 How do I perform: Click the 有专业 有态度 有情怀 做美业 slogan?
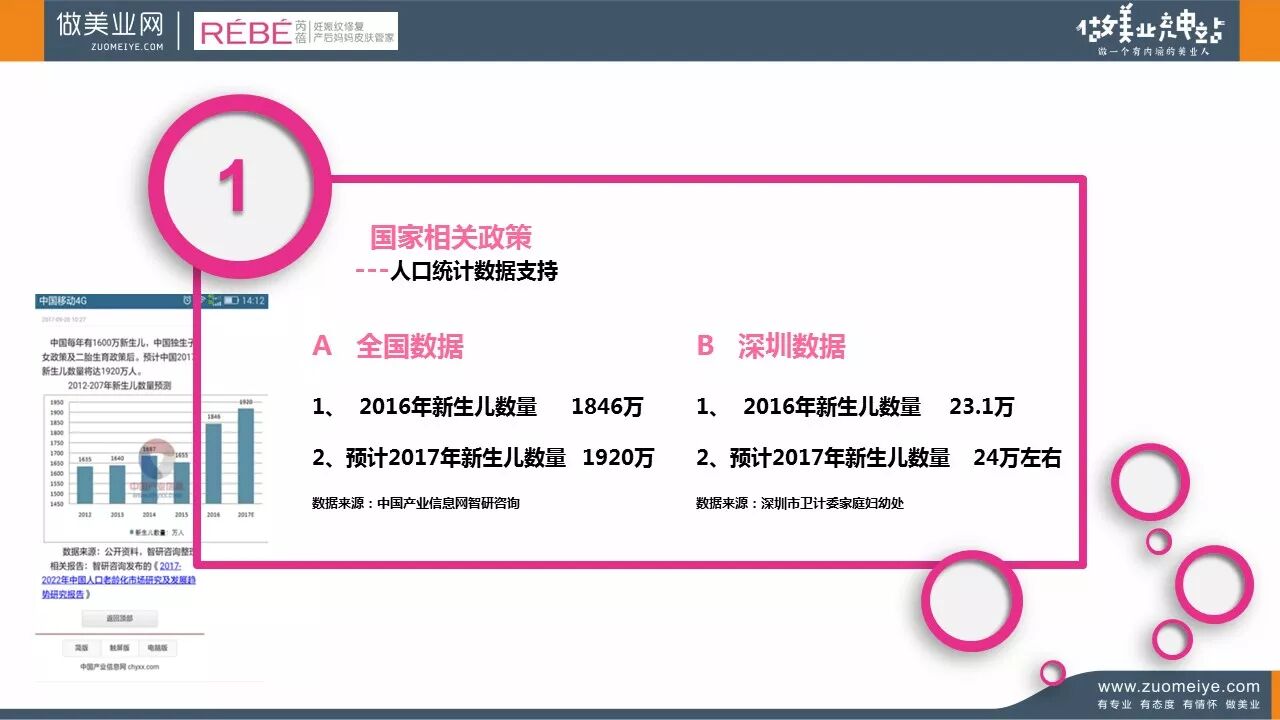click(1179, 705)
